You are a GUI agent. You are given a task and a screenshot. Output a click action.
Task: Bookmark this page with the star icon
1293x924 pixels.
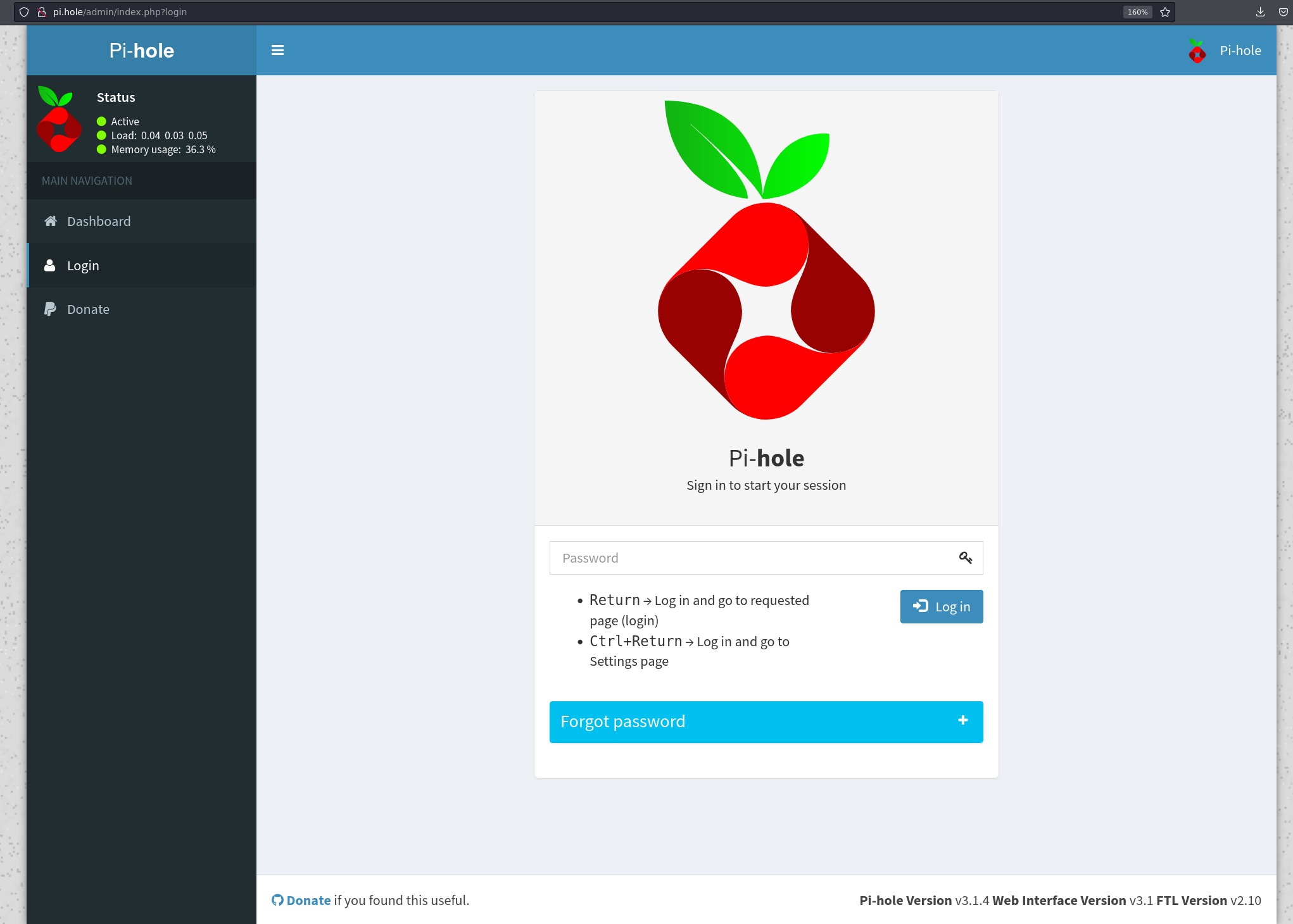coord(1165,12)
